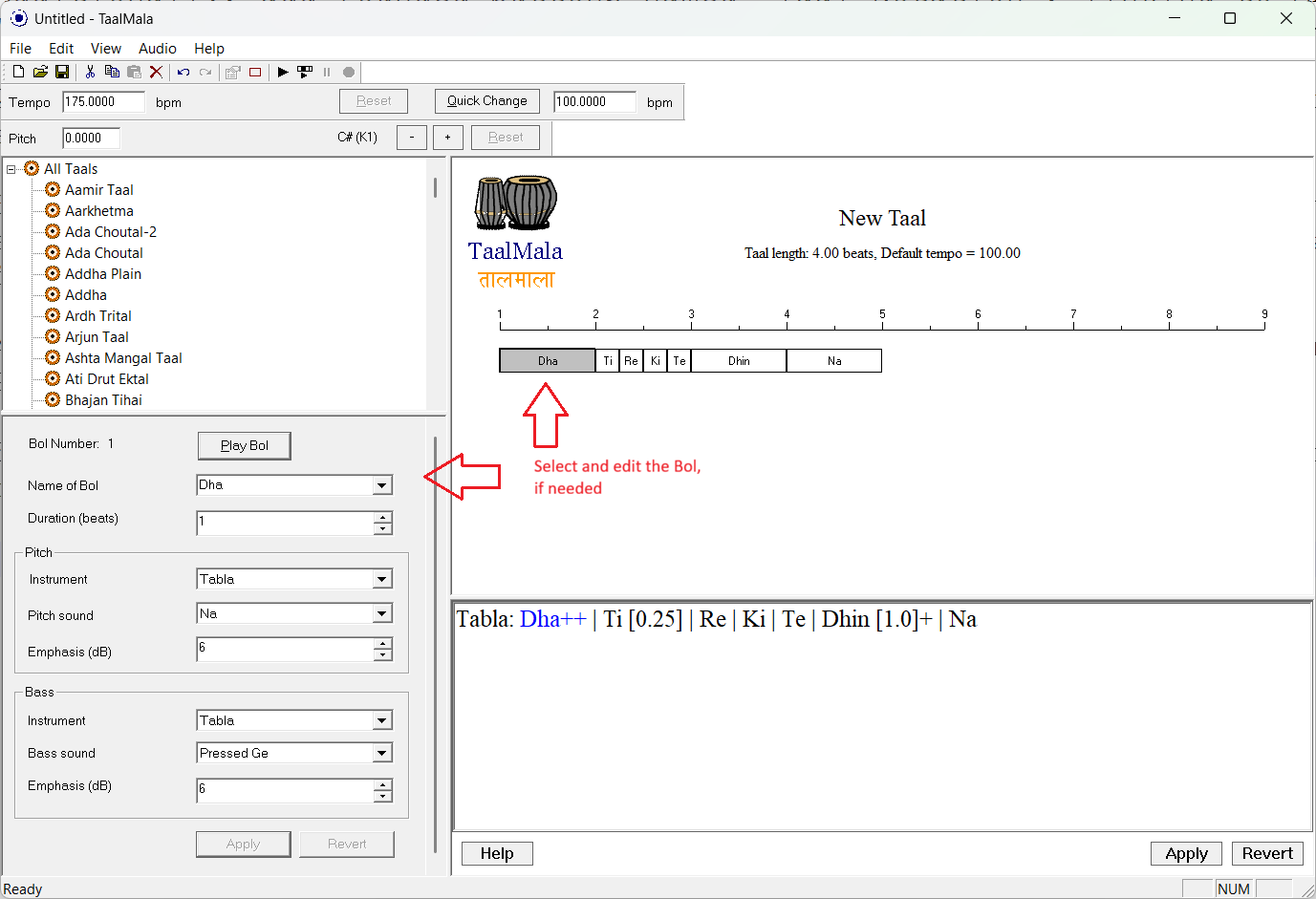Click Apply below the notation text box
Screen dimensions: 1316x899
tap(1187, 853)
